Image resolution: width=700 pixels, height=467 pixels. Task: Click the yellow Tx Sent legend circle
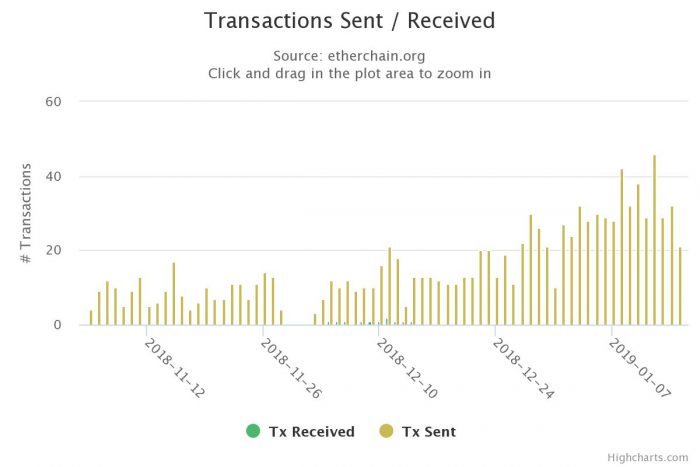click(x=386, y=431)
